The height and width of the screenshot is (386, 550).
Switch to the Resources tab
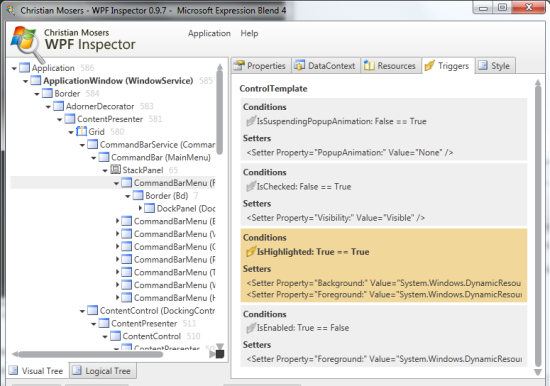[391, 66]
